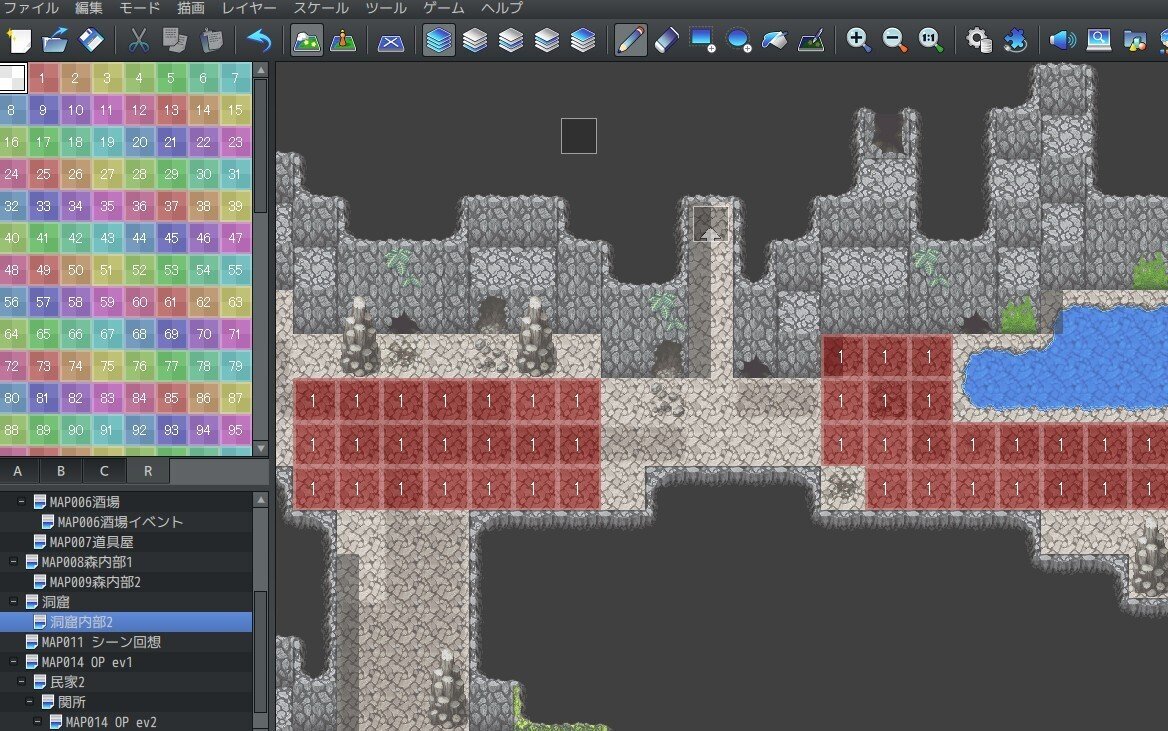Select the Shadow Pen tool
Screen dimensions: 1168x731
810,39
